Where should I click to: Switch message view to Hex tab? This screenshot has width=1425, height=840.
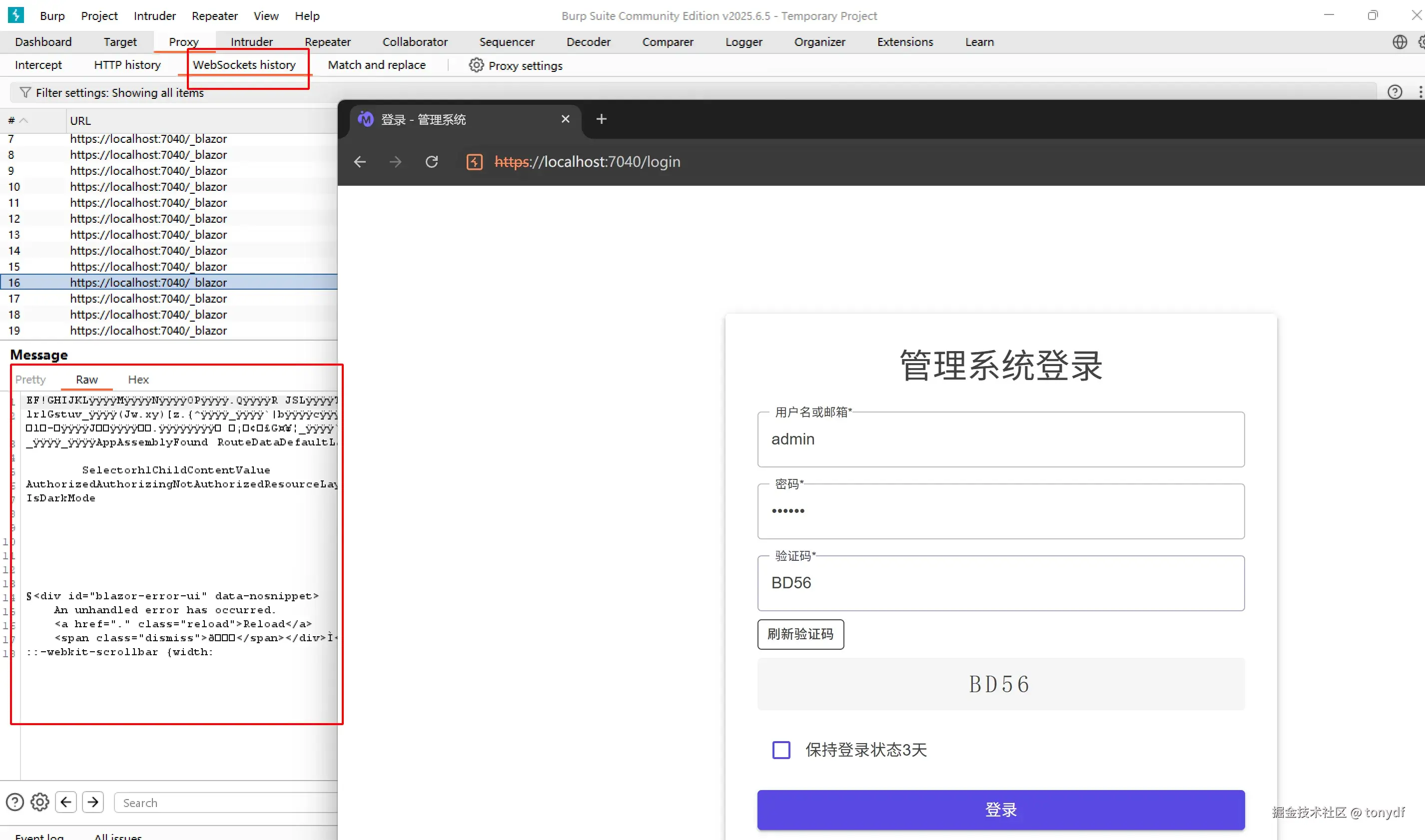click(138, 379)
